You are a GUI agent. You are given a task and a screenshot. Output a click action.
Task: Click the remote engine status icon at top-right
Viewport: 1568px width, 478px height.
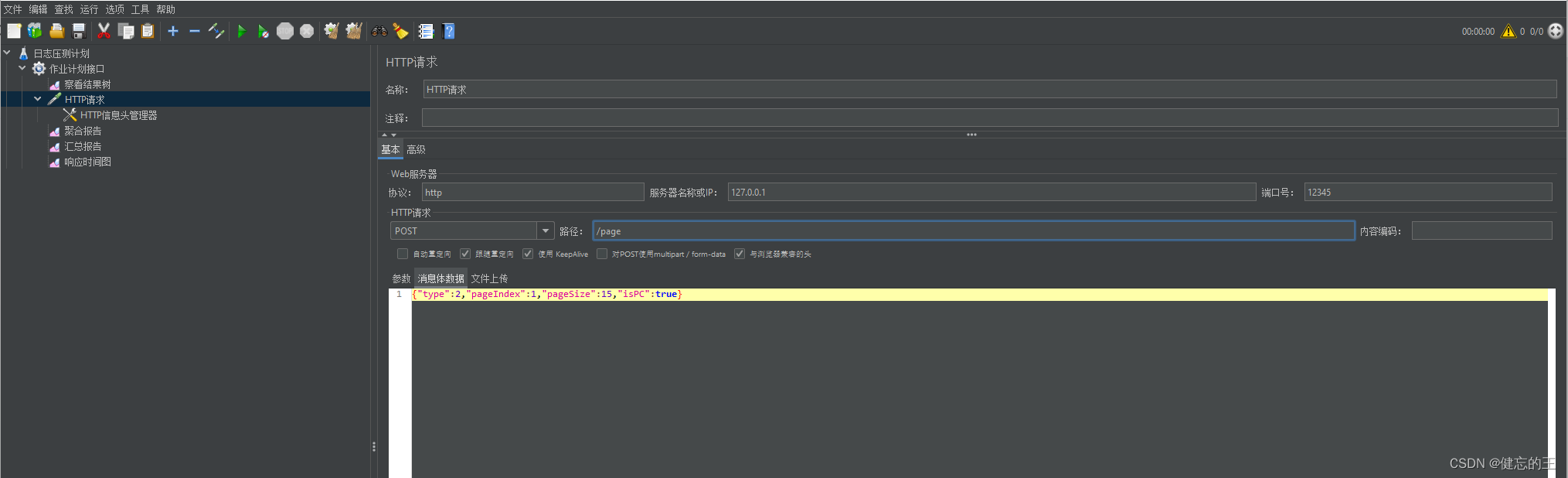1556,31
